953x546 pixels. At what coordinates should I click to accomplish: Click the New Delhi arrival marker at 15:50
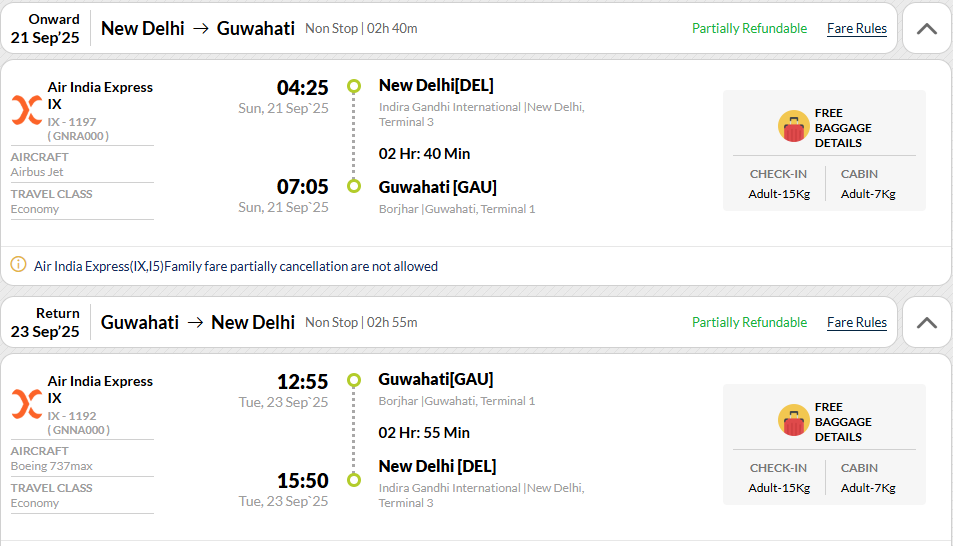pyautogui.click(x=354, y=480)
